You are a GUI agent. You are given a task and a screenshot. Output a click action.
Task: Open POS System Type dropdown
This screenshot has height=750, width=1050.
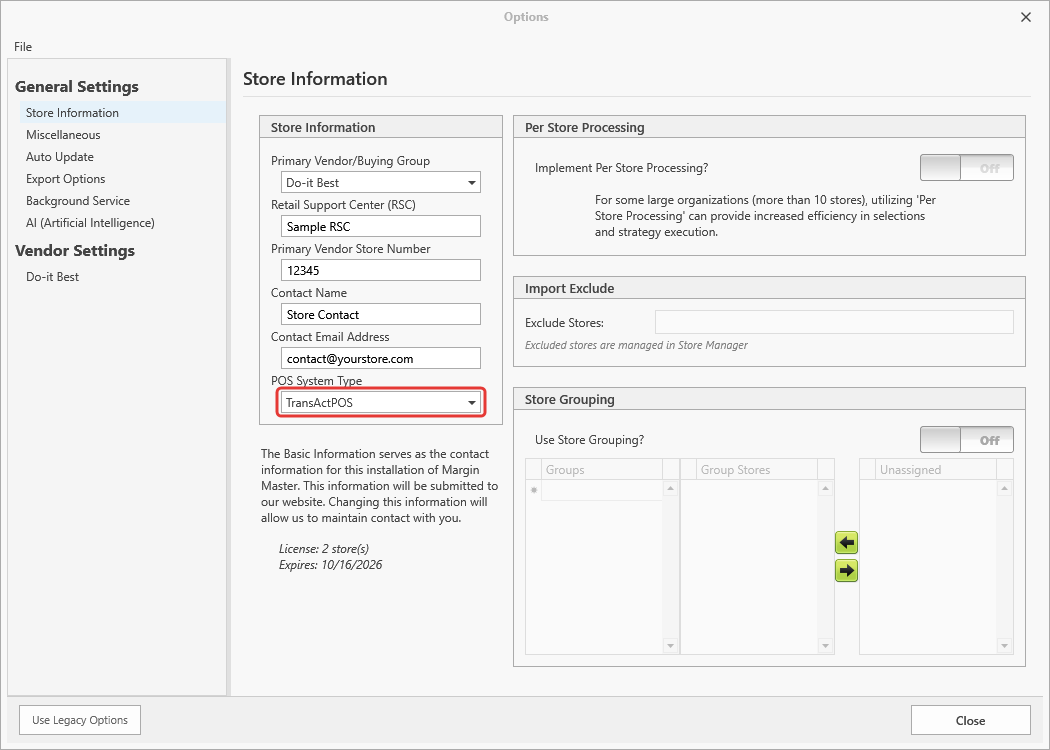click(380, 402)
